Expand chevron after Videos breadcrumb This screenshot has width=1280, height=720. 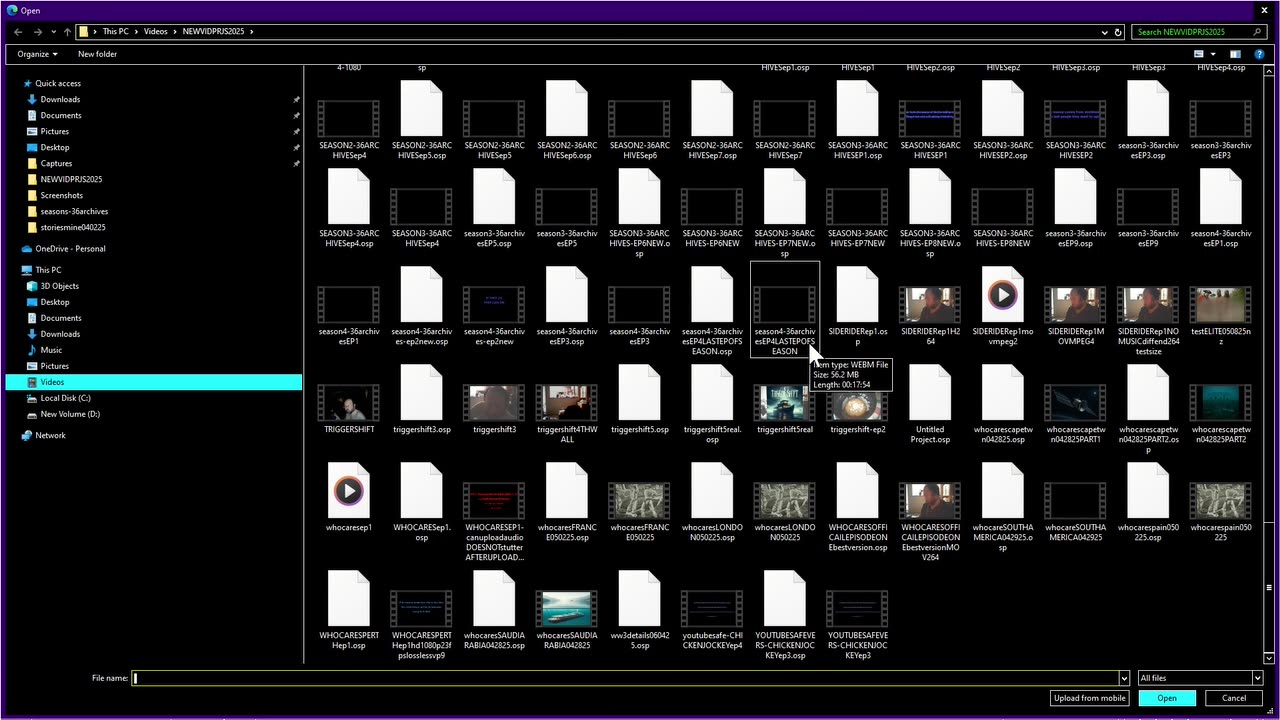[x=175, y=32]
